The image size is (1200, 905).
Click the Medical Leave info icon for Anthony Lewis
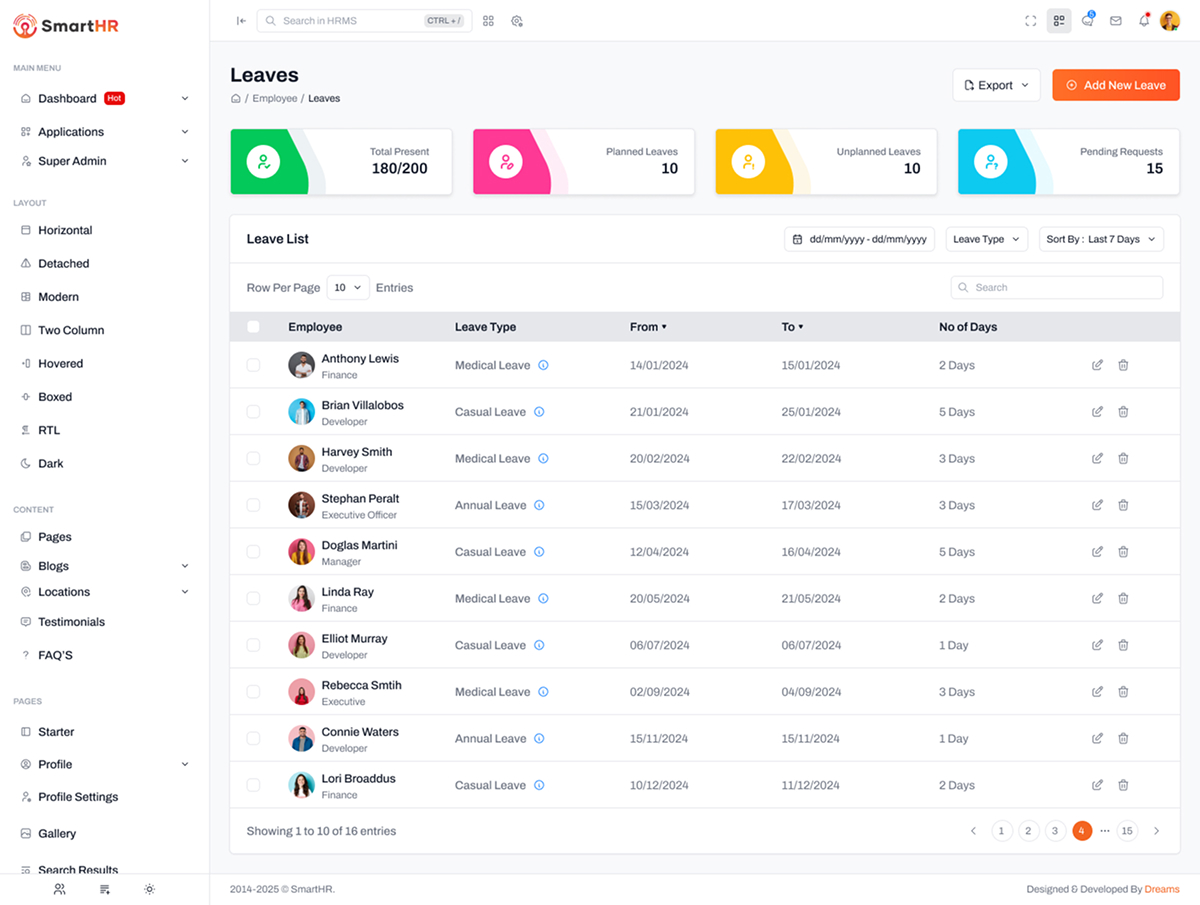point(543,365)
